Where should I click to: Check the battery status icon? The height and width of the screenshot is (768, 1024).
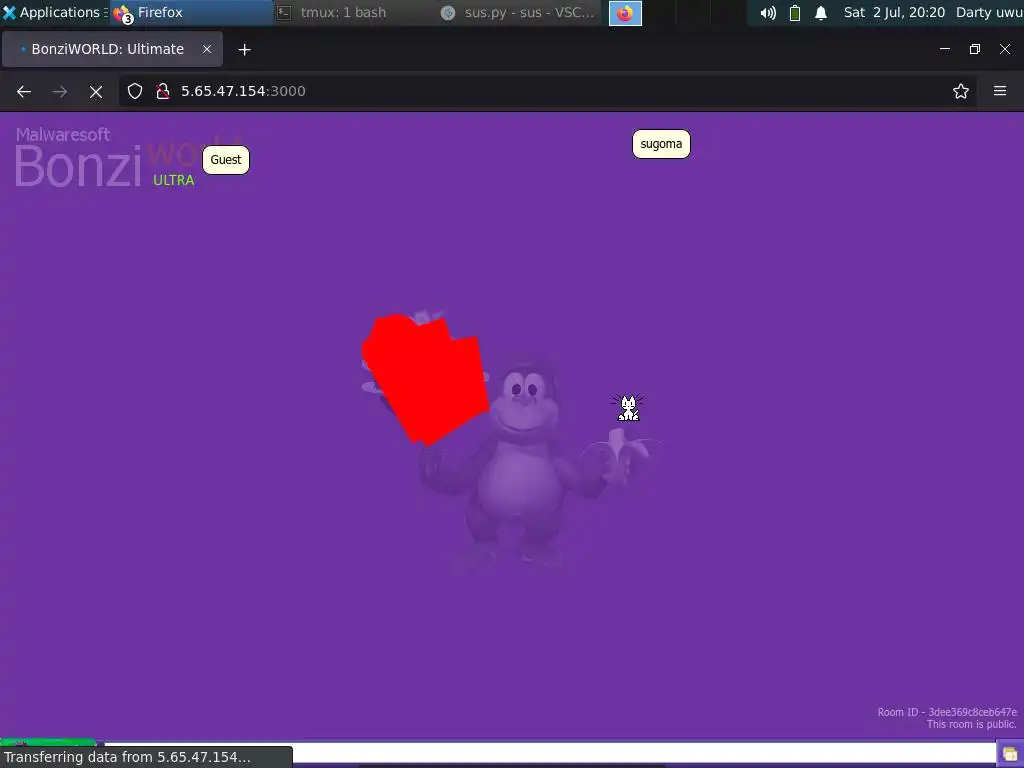[795, 12]
